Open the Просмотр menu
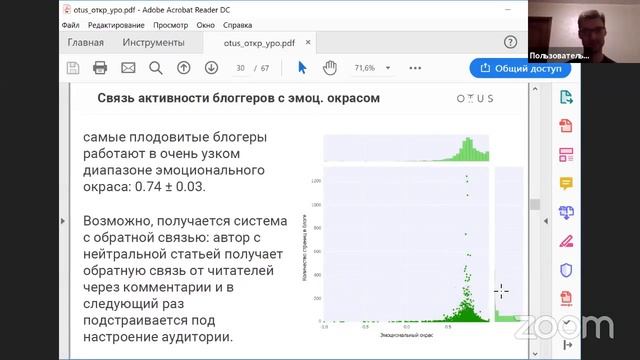This screenshot has width=640, height=360. tap(171, 25)
